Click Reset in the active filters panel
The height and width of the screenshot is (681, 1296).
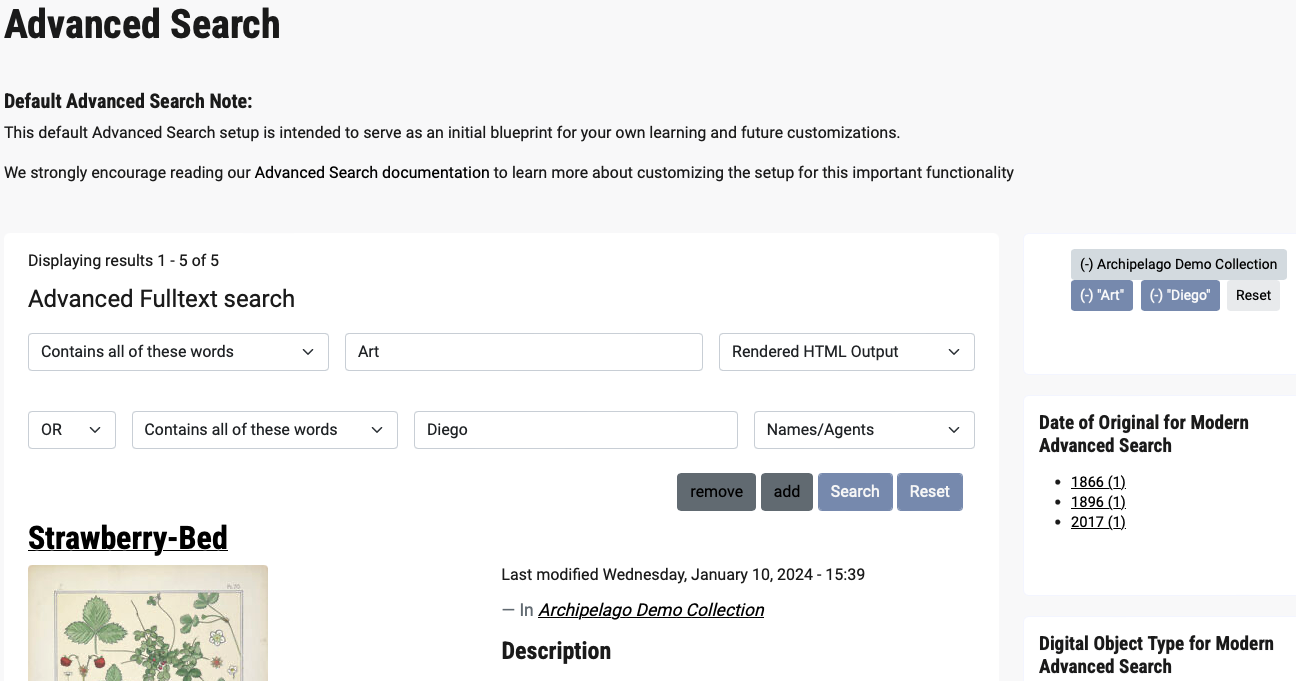[x=1253, y=295]
